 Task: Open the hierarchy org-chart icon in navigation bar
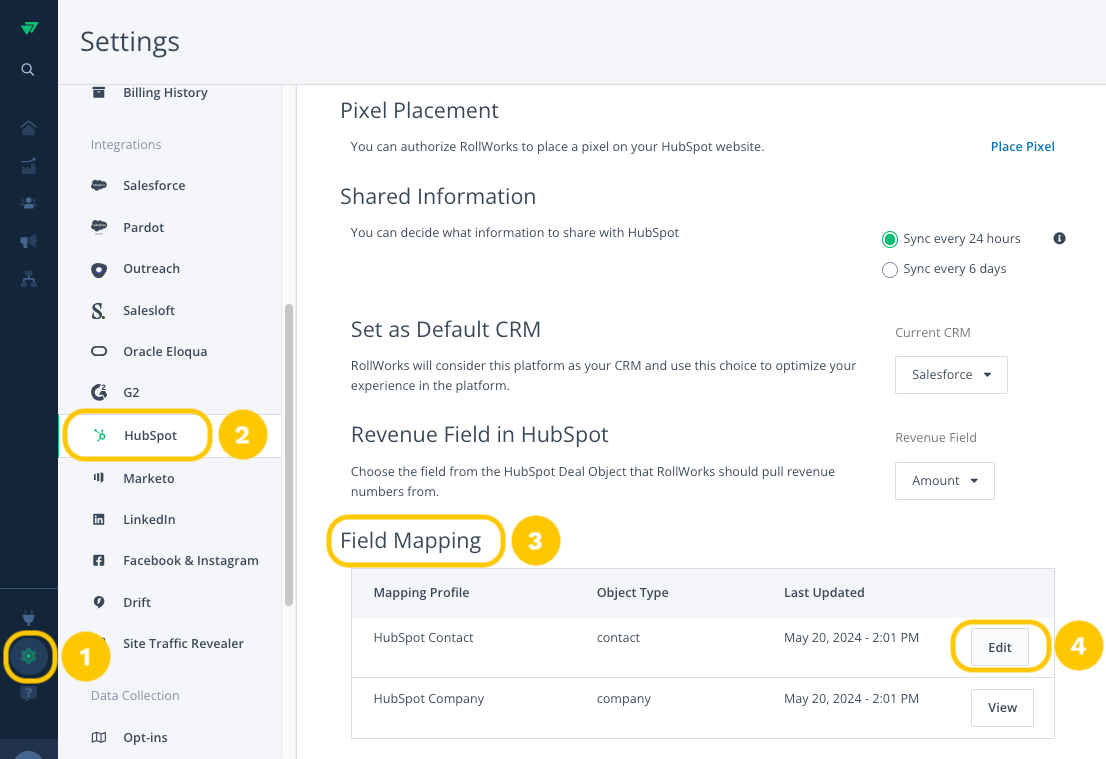click(28, 279)
